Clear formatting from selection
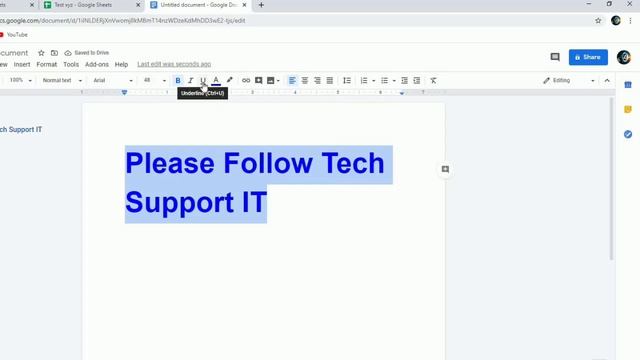The height and width of the screenshot is (360, 640). (433, 80)
